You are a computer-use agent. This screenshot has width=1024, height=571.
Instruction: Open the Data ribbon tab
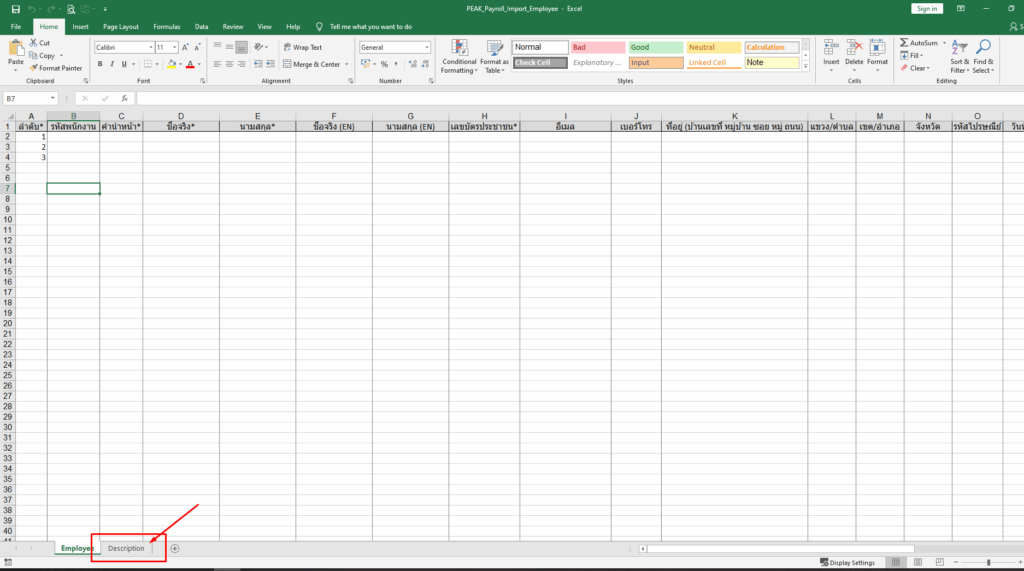click(201, 27)
